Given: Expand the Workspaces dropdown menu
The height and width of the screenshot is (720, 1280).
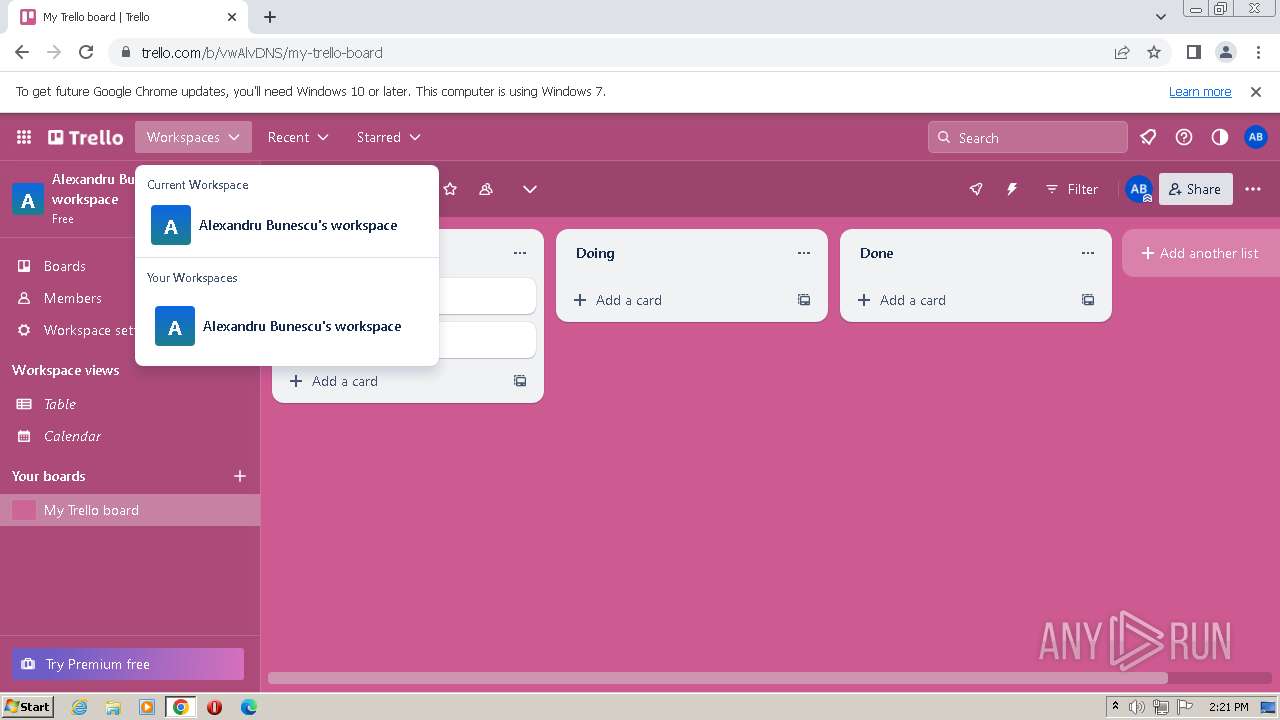Looking at the screenshot, I should [193, 137].
